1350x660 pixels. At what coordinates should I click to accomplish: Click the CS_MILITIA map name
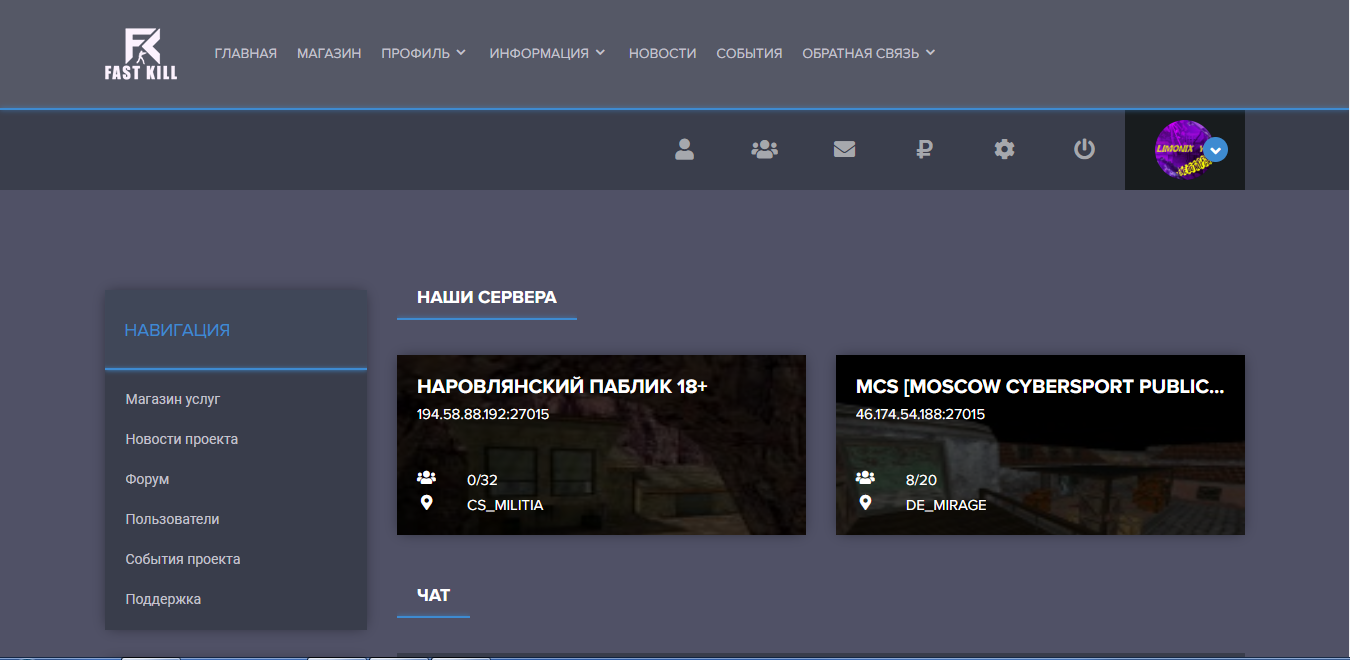[505, 505]
